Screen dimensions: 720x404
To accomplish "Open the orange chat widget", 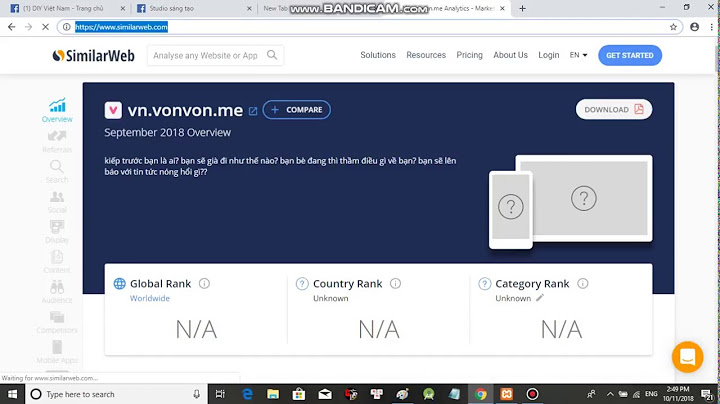I will pyautogui.click(x=687, y=357).
